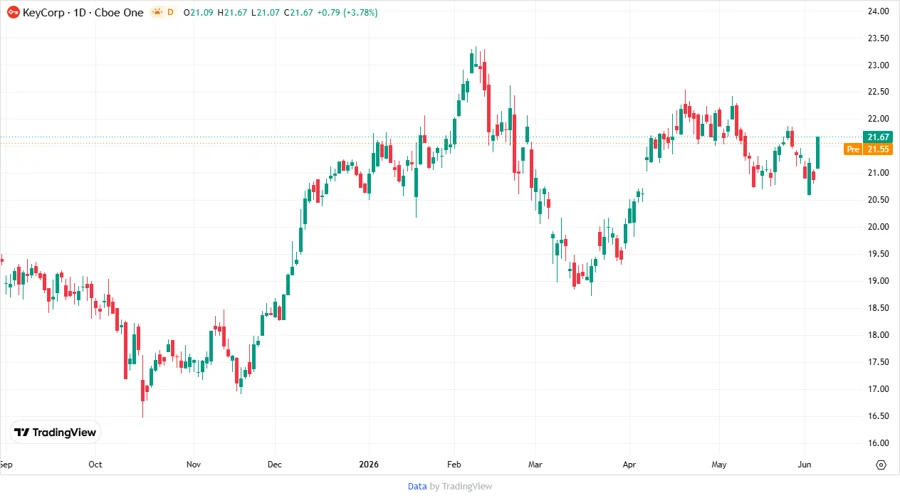Click the 20.50 price axis label
Viewport: 900px width, 498px height.
coord(878,200)
